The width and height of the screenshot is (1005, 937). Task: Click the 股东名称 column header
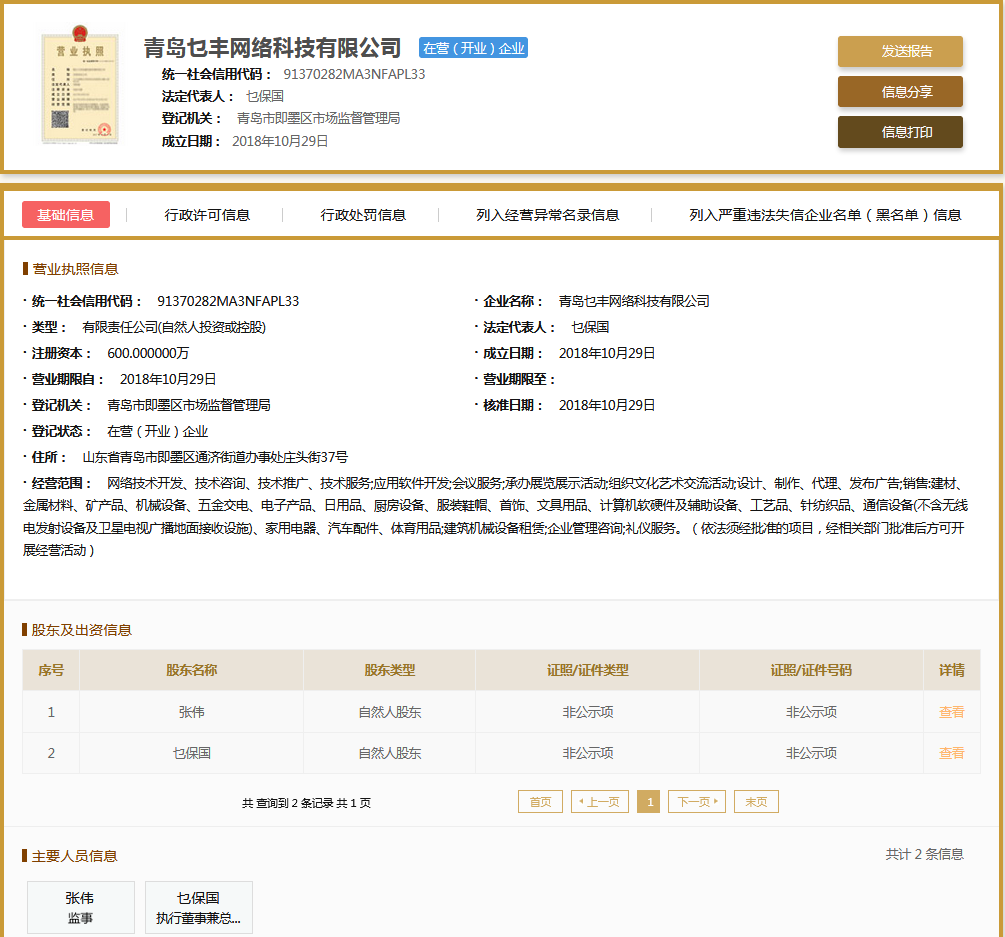pyautogui.click(x=191, y=670)
